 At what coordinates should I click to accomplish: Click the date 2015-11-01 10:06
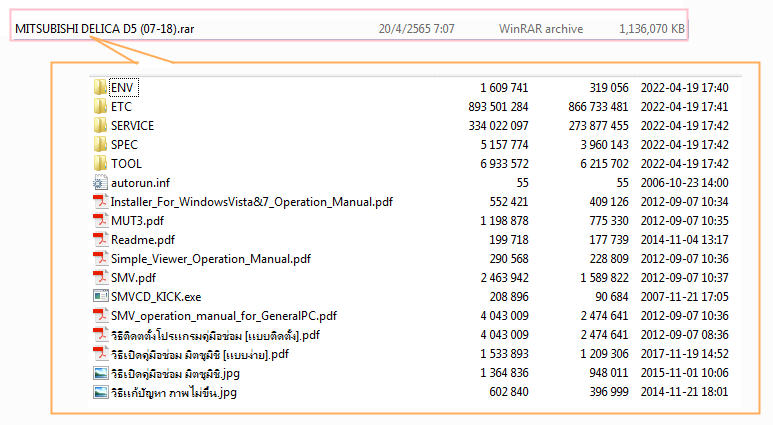click(x=684, y=373)
